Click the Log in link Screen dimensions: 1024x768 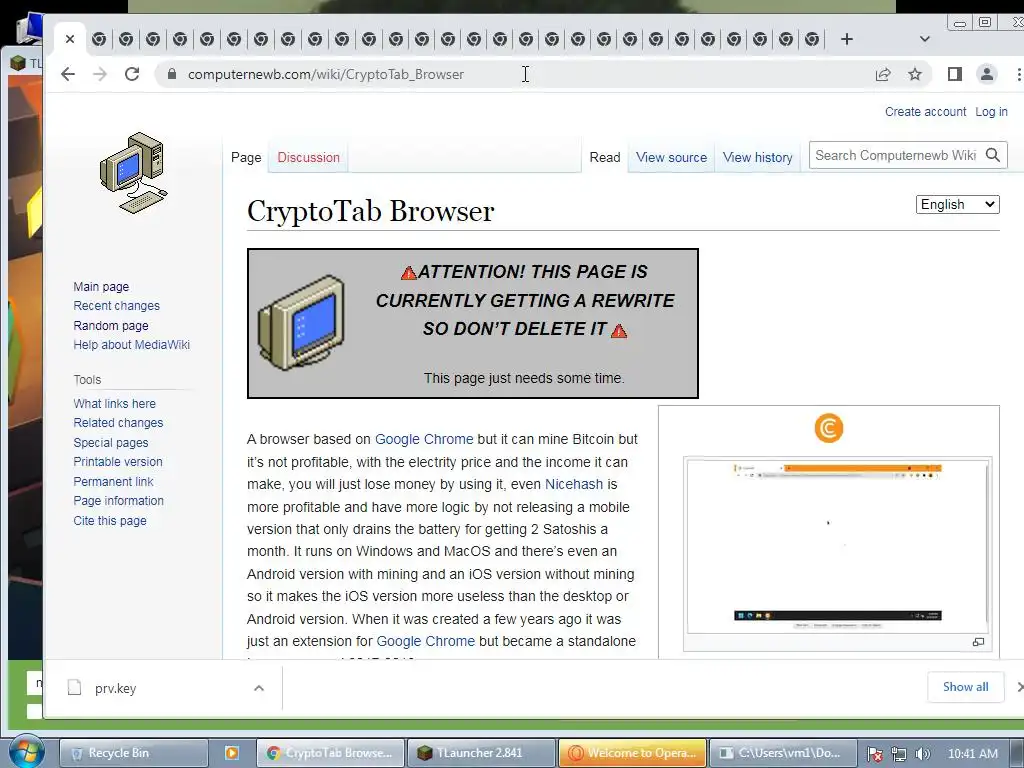click(991, 112)
